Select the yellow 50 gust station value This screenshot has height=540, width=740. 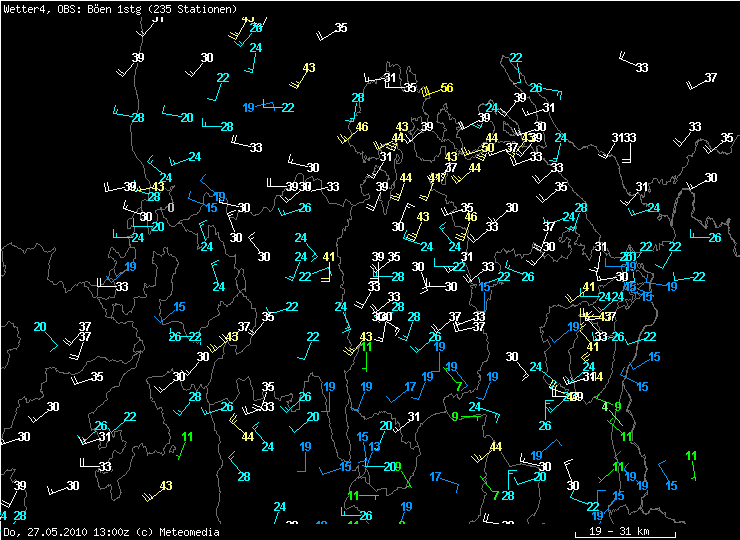click(488, 148)
